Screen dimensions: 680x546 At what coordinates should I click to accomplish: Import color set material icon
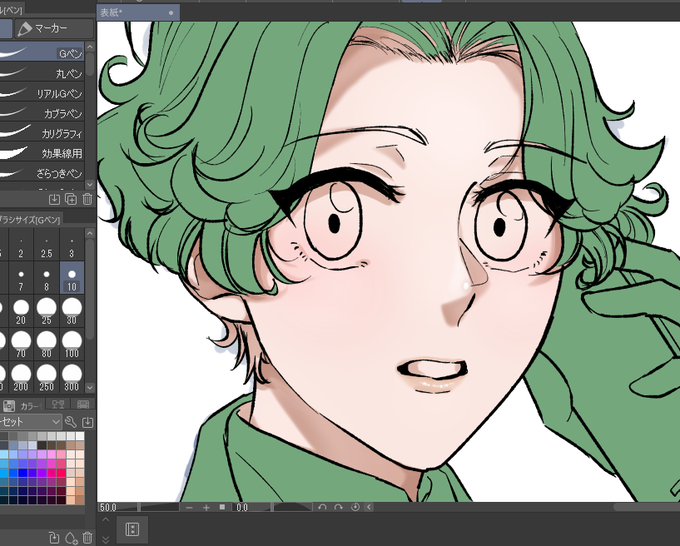[87, 422]
